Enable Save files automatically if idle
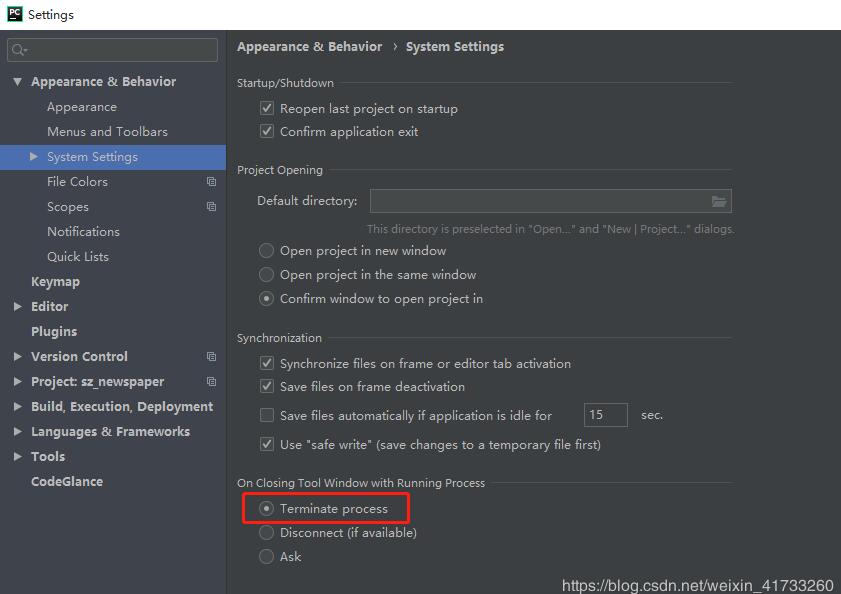 tap(267, 415)
